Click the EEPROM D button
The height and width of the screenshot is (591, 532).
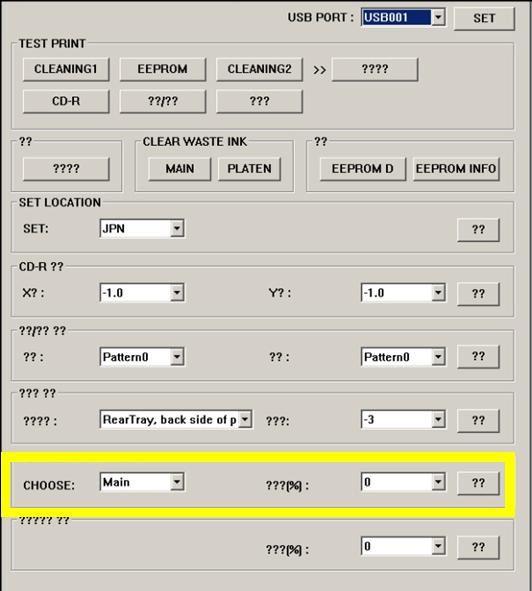[x=363, y=168]
